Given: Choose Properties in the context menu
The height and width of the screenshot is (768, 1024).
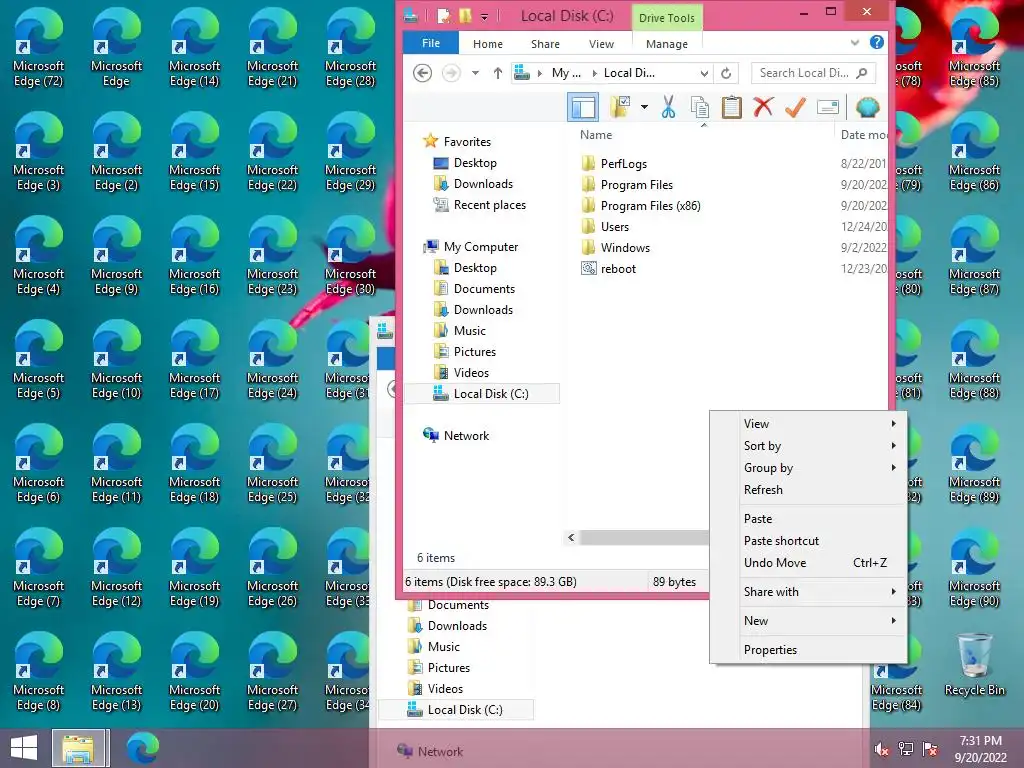Looking at the screenshot, I should [x=808, y=650].
